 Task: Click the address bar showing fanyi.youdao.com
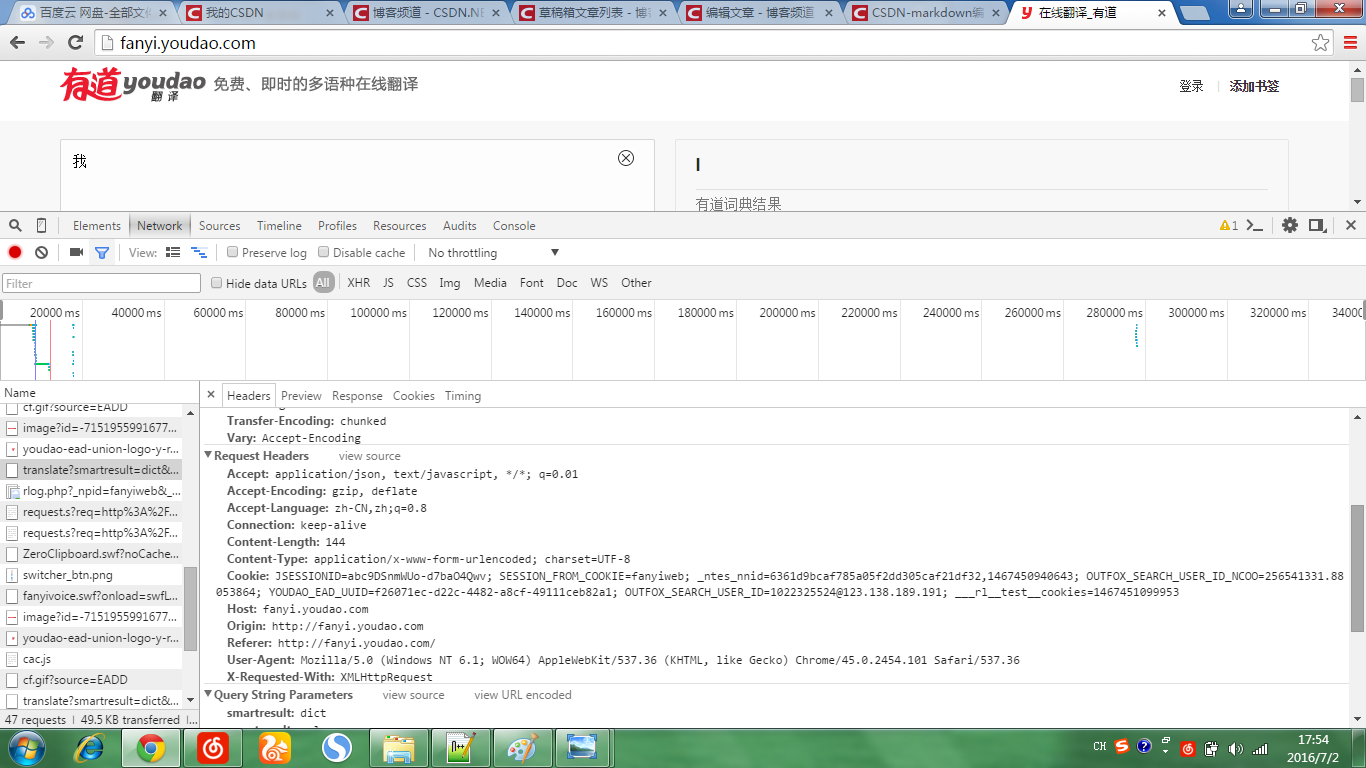coord(700,43)
